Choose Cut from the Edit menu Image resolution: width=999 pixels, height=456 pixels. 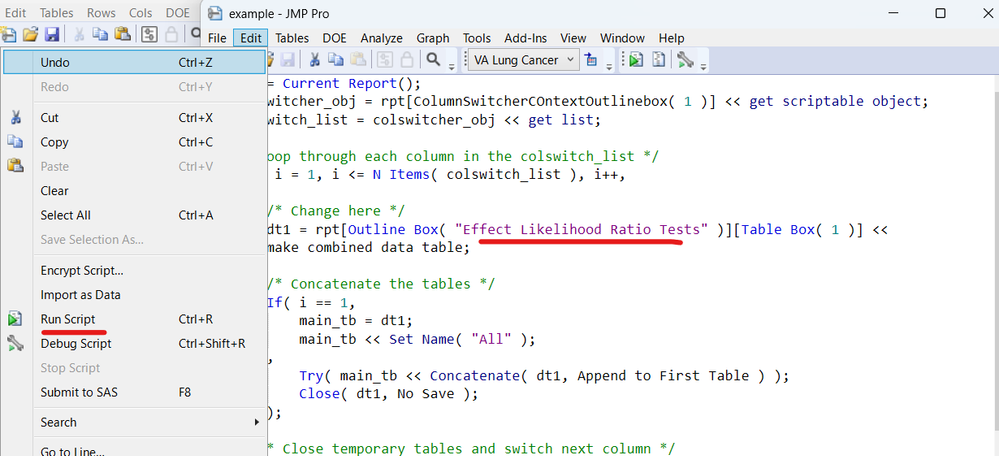[134, 118]
